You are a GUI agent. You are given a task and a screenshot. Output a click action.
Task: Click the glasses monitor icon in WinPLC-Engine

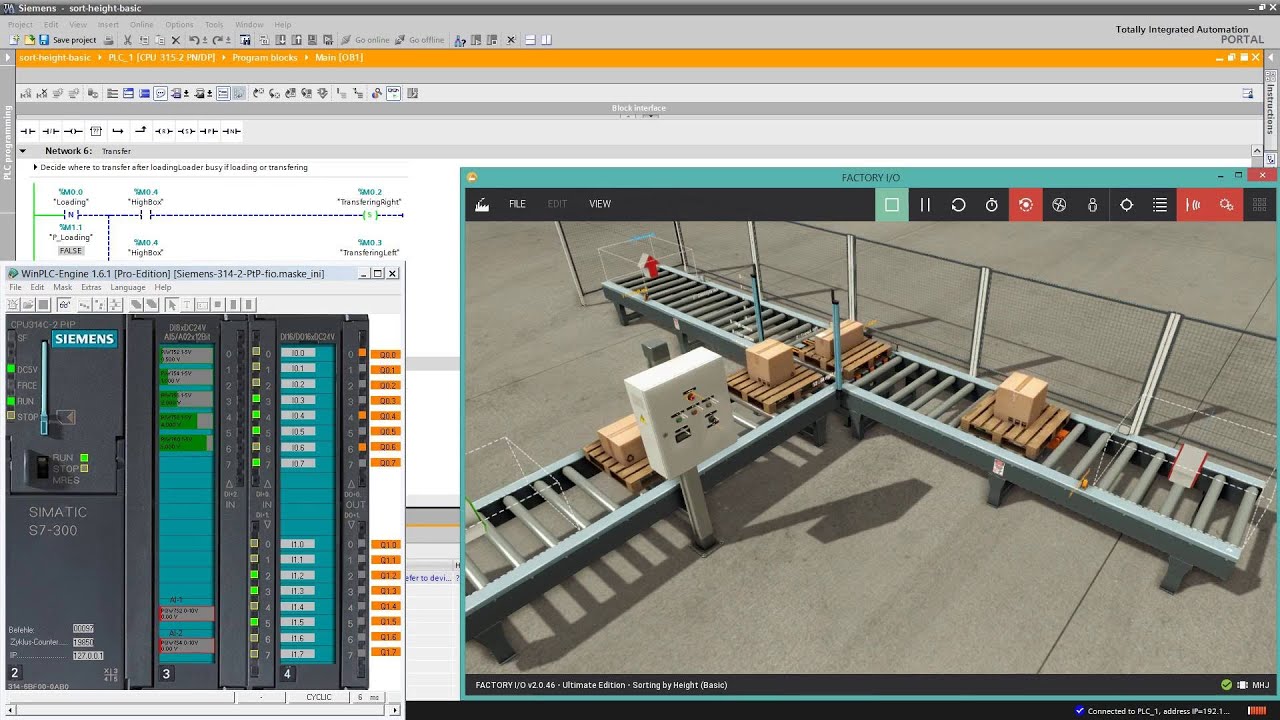[x=64, y=304]
